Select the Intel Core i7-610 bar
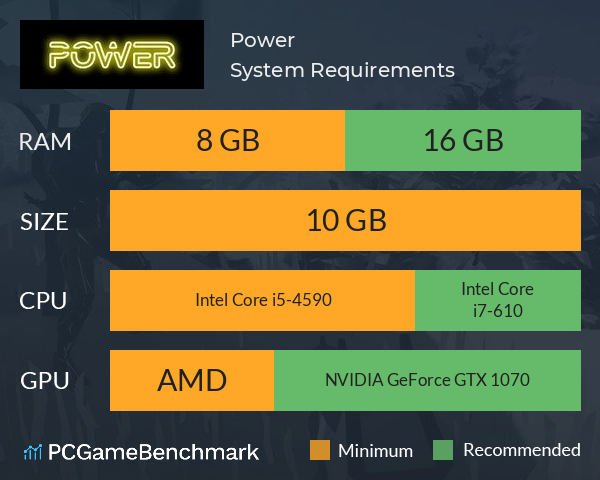Image resolution: width=600 pixels, height=480 pixels. [x=498, y=300]
